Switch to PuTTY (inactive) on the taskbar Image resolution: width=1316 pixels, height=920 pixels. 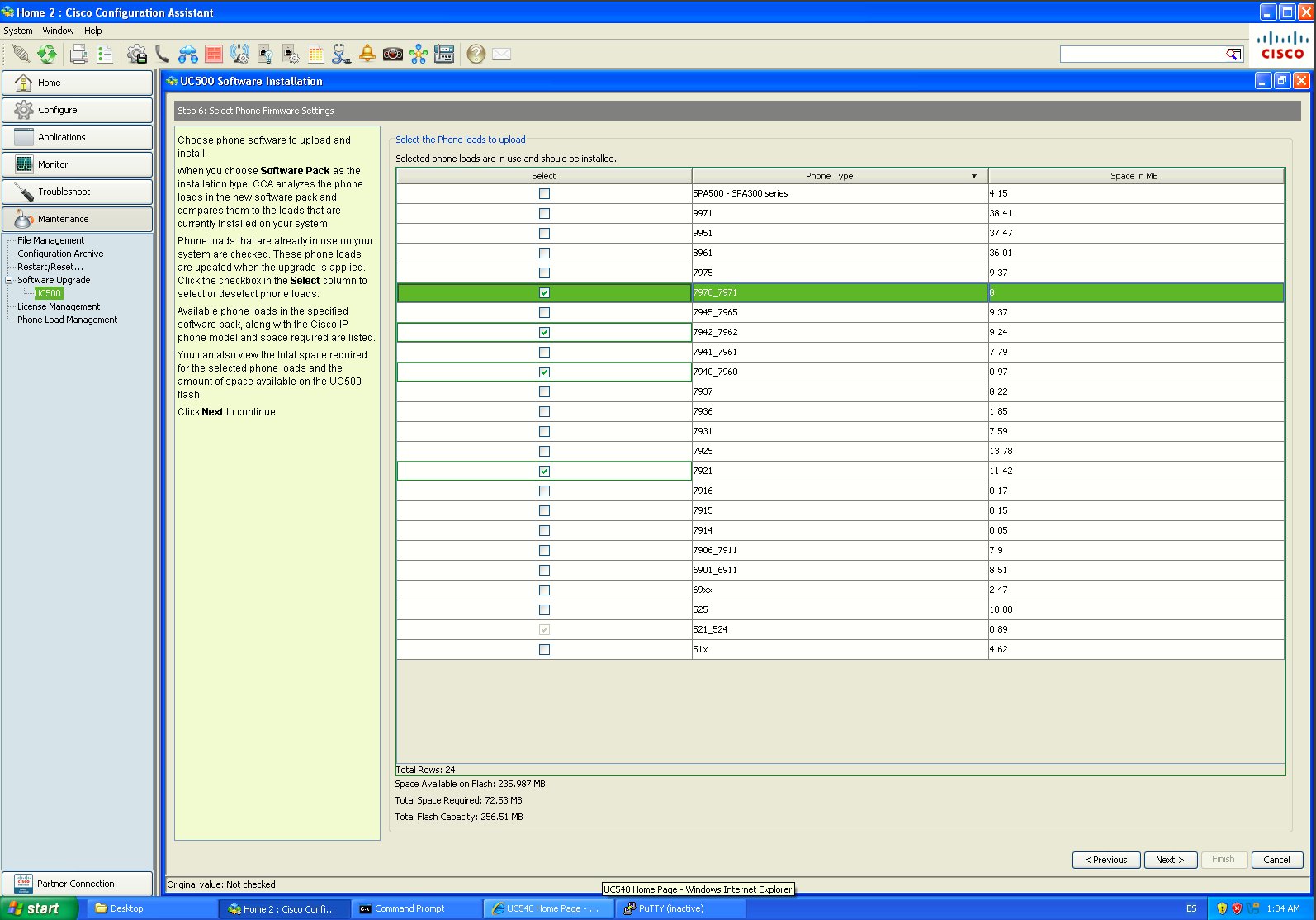680,908
